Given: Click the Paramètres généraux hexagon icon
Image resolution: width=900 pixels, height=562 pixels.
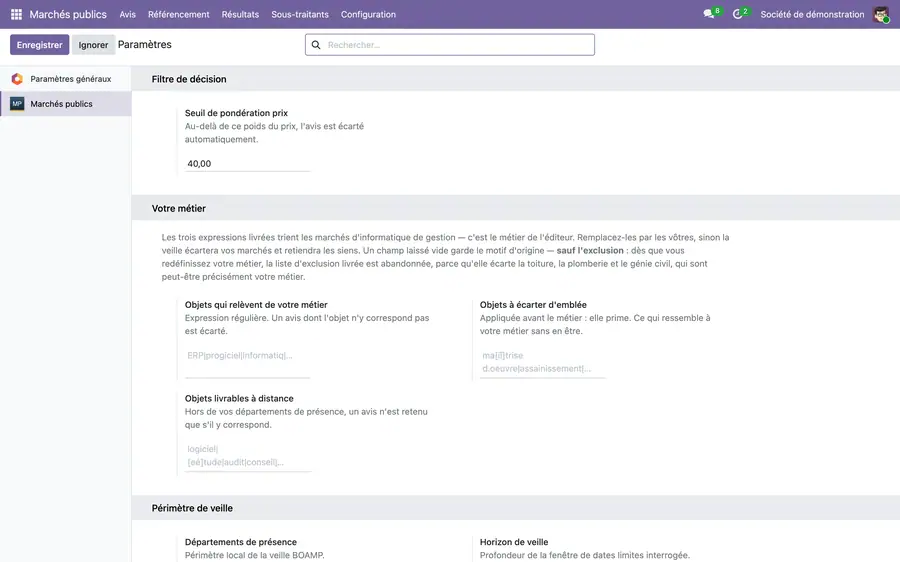Looking at the screenshot, I should tap(17, 79).
